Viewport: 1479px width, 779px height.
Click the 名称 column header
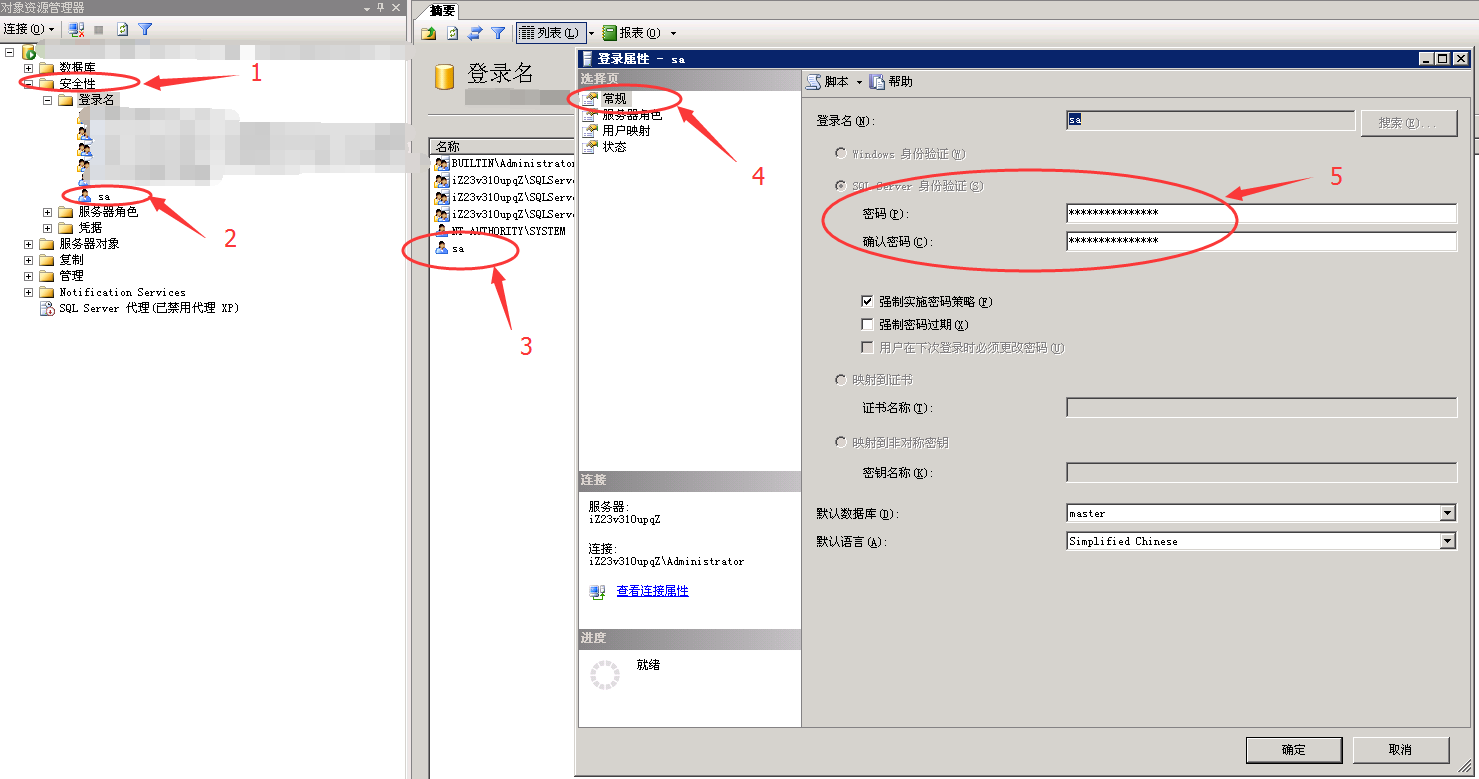pyautogui.click(x=502, y=146)
